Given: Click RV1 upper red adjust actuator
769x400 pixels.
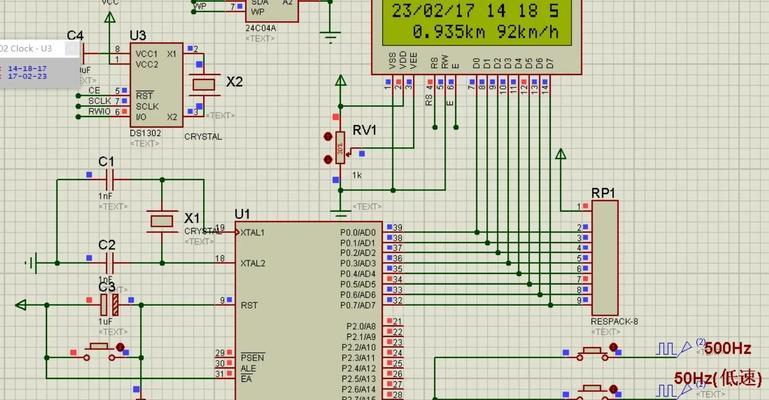Looking at the screenshot, I should coord(328,137).
